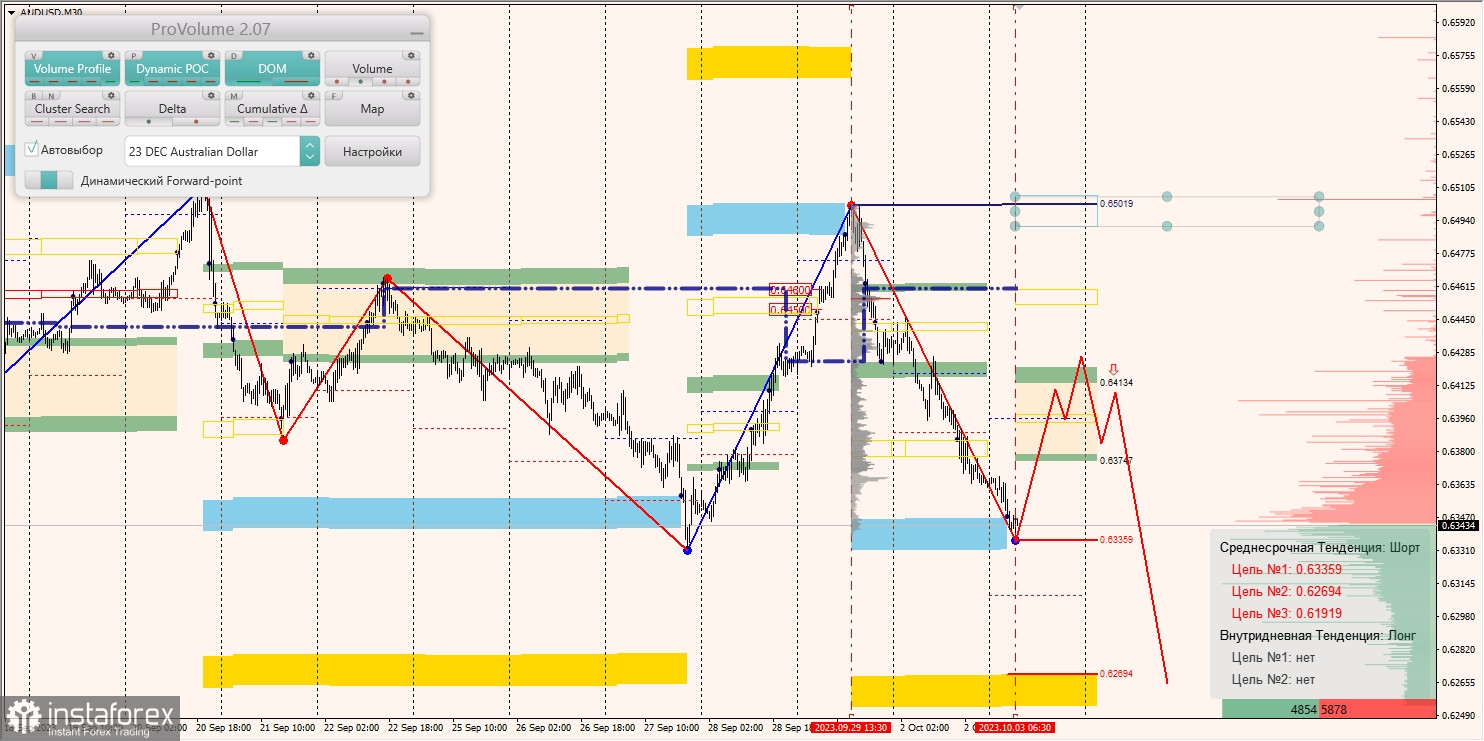Viewport: 1484px width, 741px height.
Task: Toggle the Динамический Forward-point switch
Action: click(x=49, y=180)
